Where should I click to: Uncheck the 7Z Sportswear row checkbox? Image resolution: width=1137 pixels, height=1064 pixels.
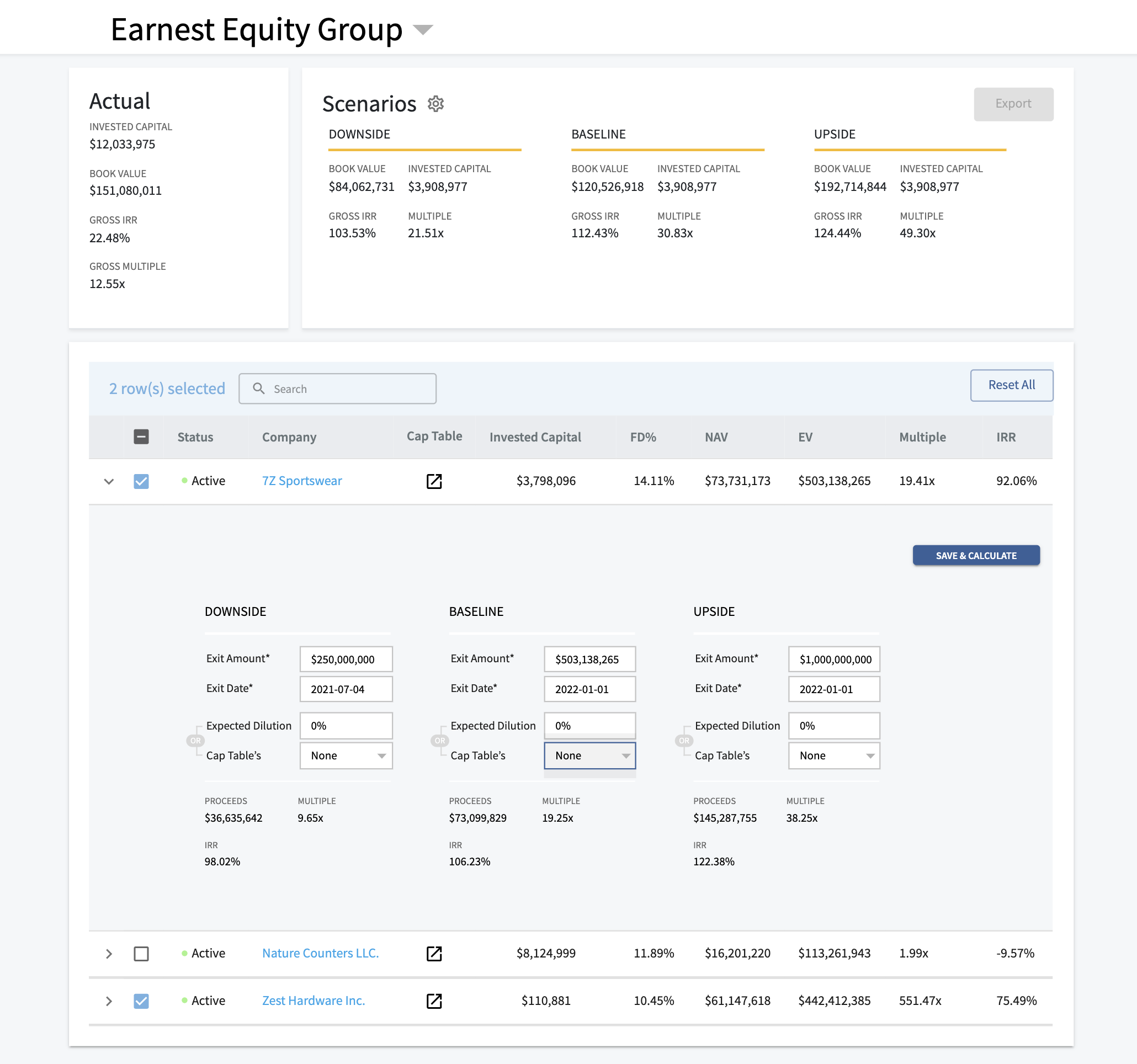(x=141, y=481)
